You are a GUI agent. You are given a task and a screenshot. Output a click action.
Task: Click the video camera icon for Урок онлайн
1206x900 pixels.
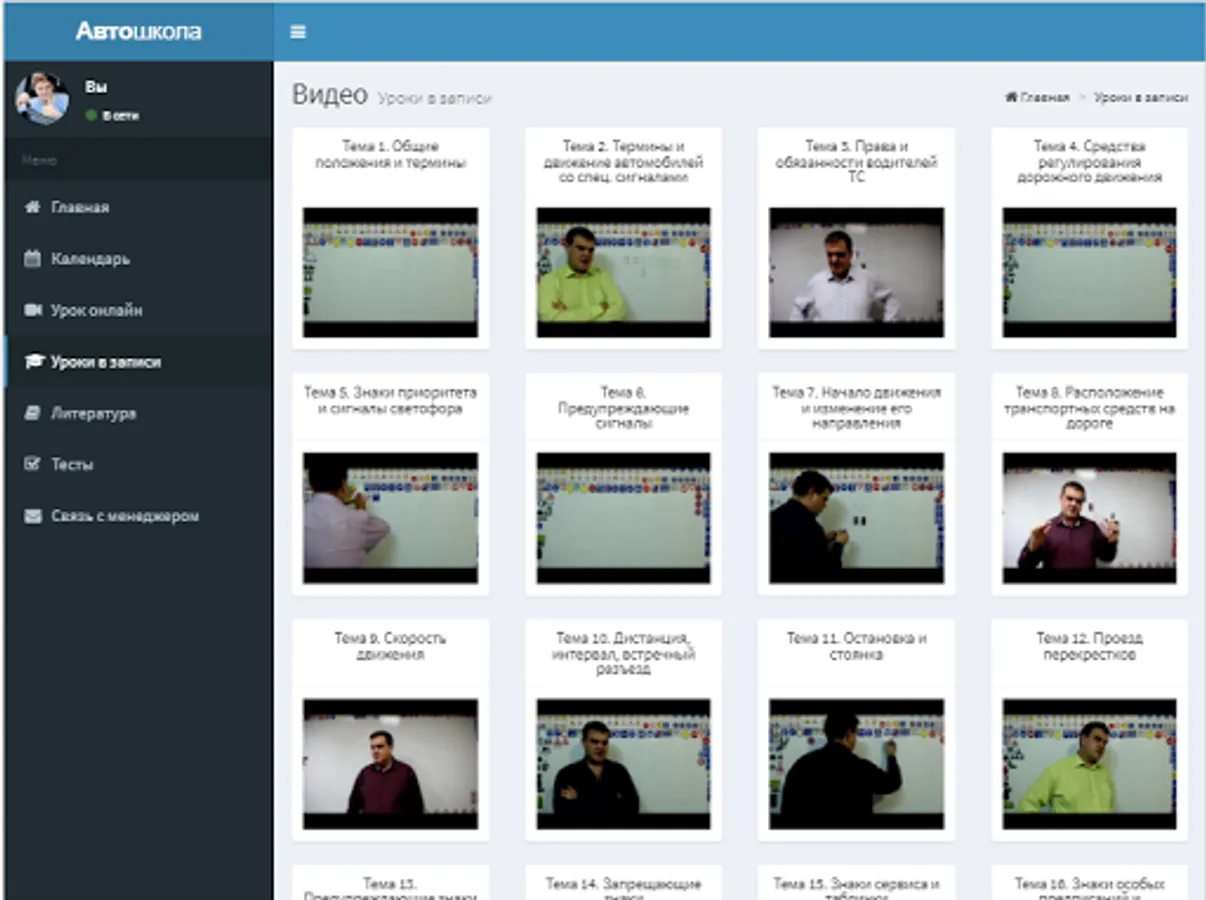point(32,311)
